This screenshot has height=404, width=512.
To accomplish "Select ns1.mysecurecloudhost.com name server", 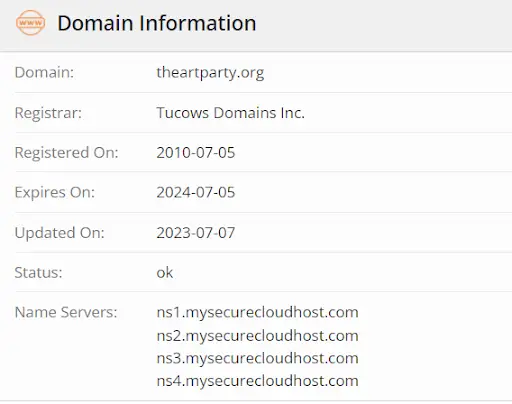I will (x=257, y=312).
